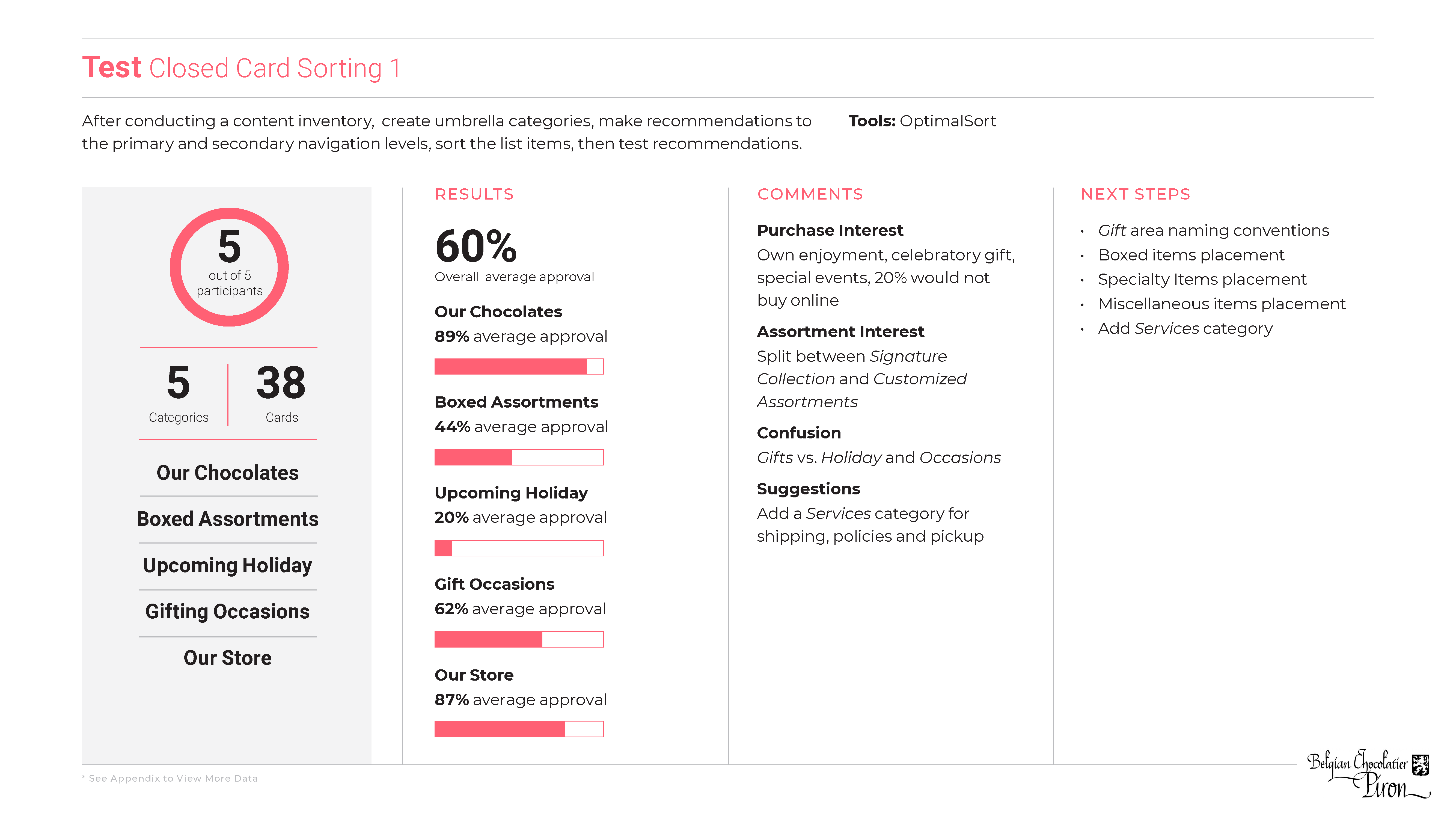The image size is (1456, 819).
Task: Click the Gift Occasions approval progress bar
Action: coord(518,639)
